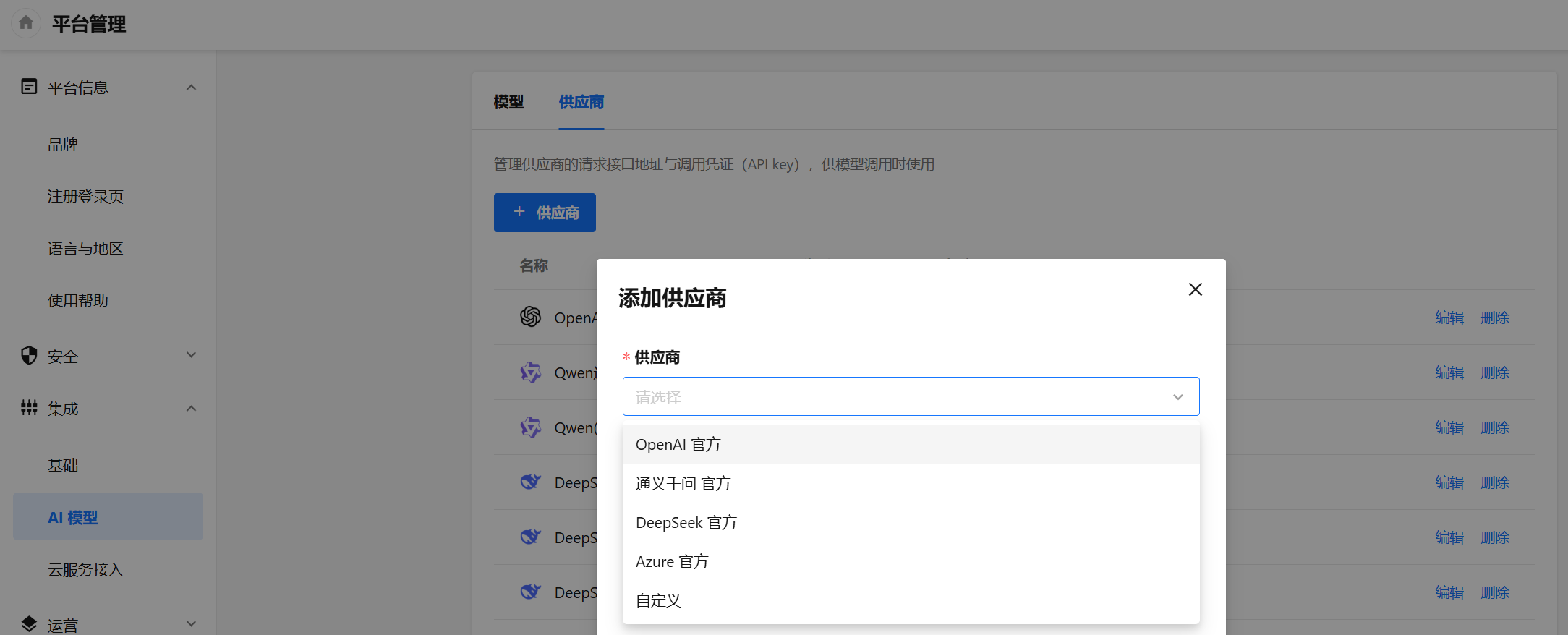
Task: Expand the 运营 section chevron
Action: point(191,624)
